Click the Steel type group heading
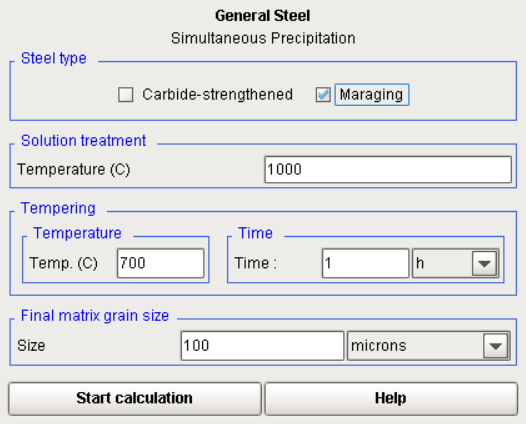The height and width of the screenshot is (424, 526). click(54, 58)
